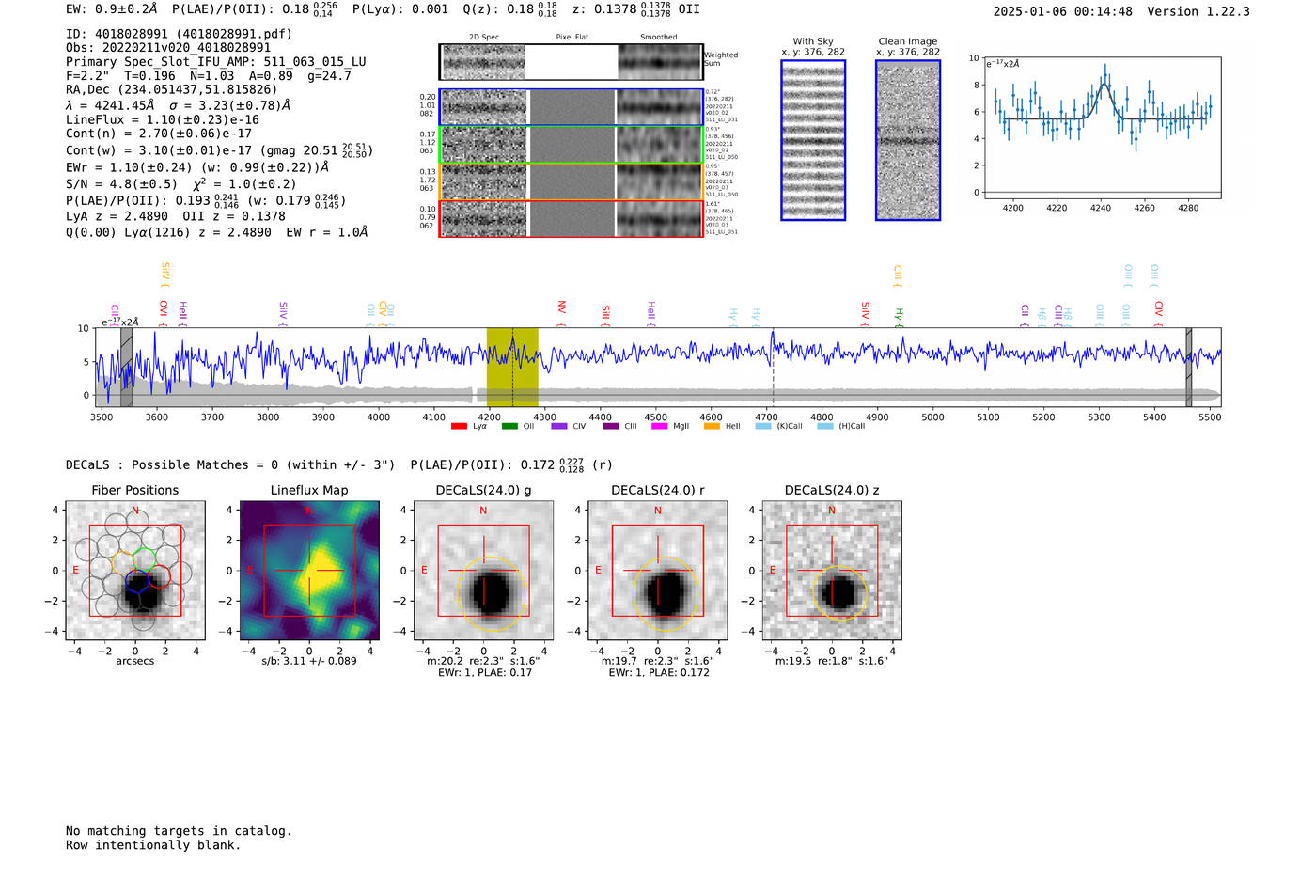This screenshot has width=1316, height=896.
Task: Click the Cont(n) = 2.70(±0.06)e-17 line
Action: [x=159, y=134]
